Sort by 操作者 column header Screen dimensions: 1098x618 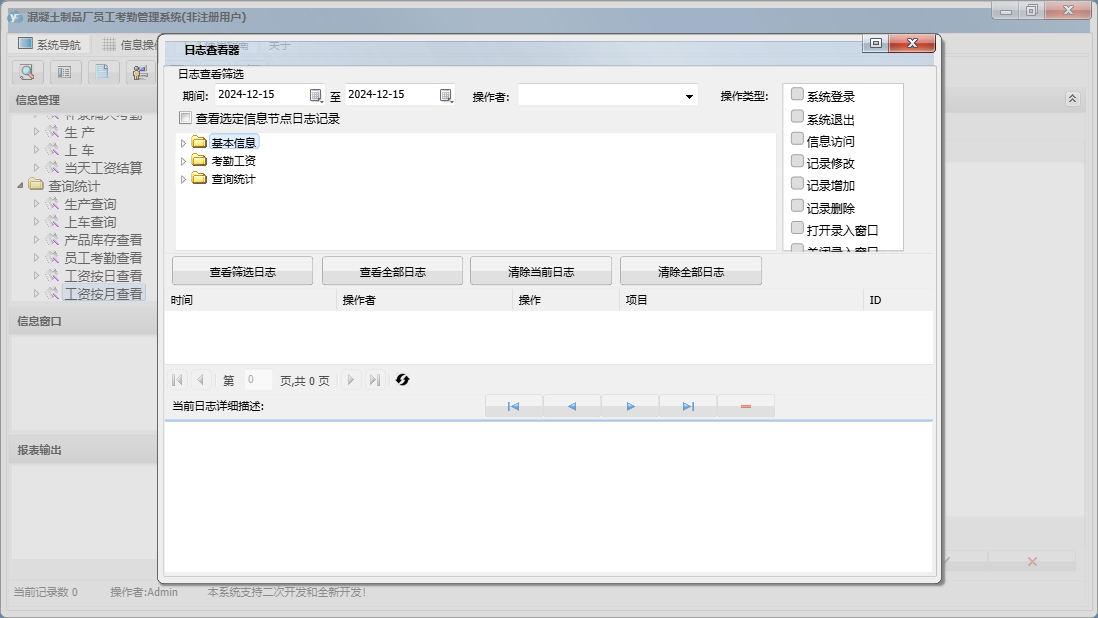424,300
